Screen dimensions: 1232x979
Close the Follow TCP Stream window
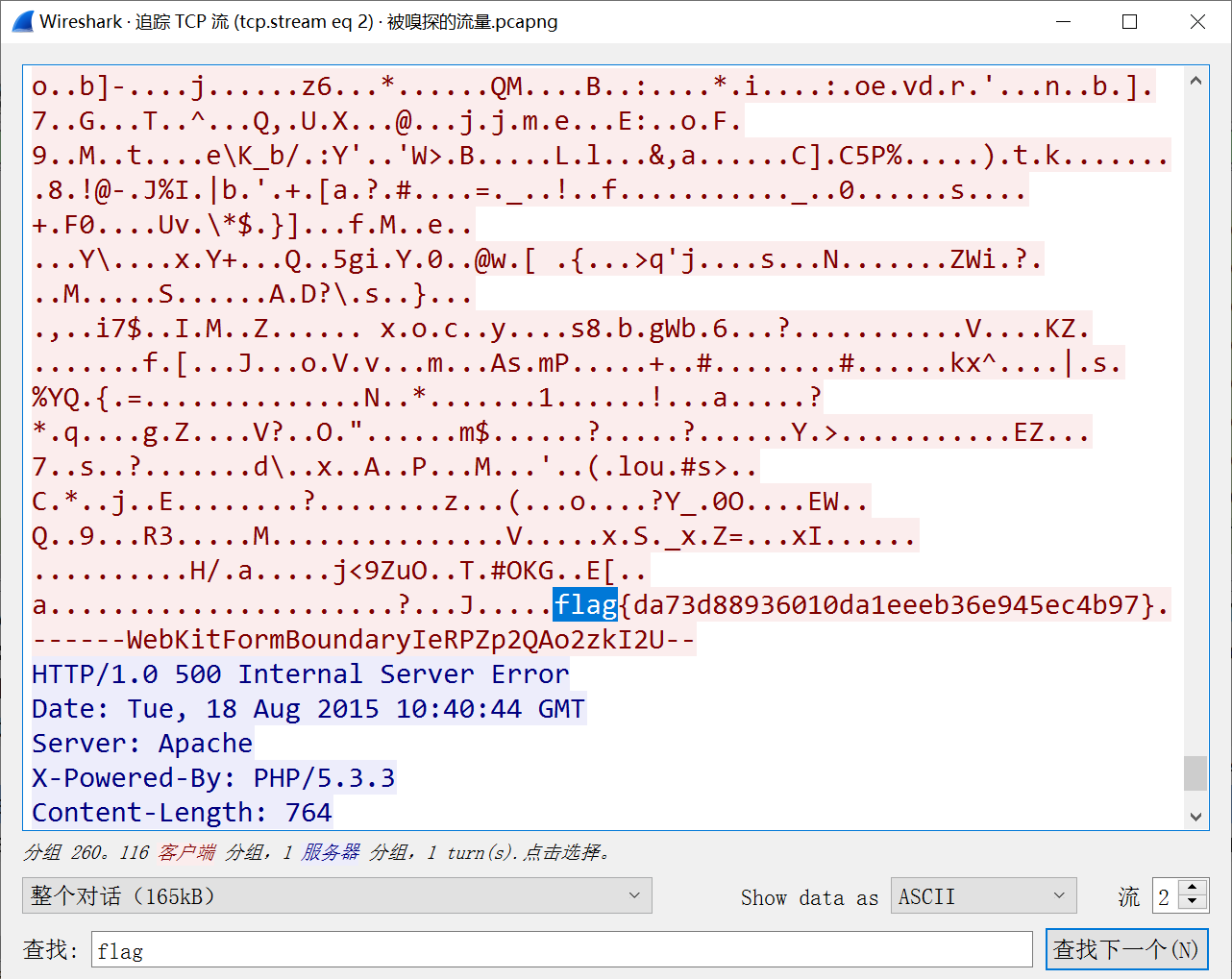(x=1197, y=21)
